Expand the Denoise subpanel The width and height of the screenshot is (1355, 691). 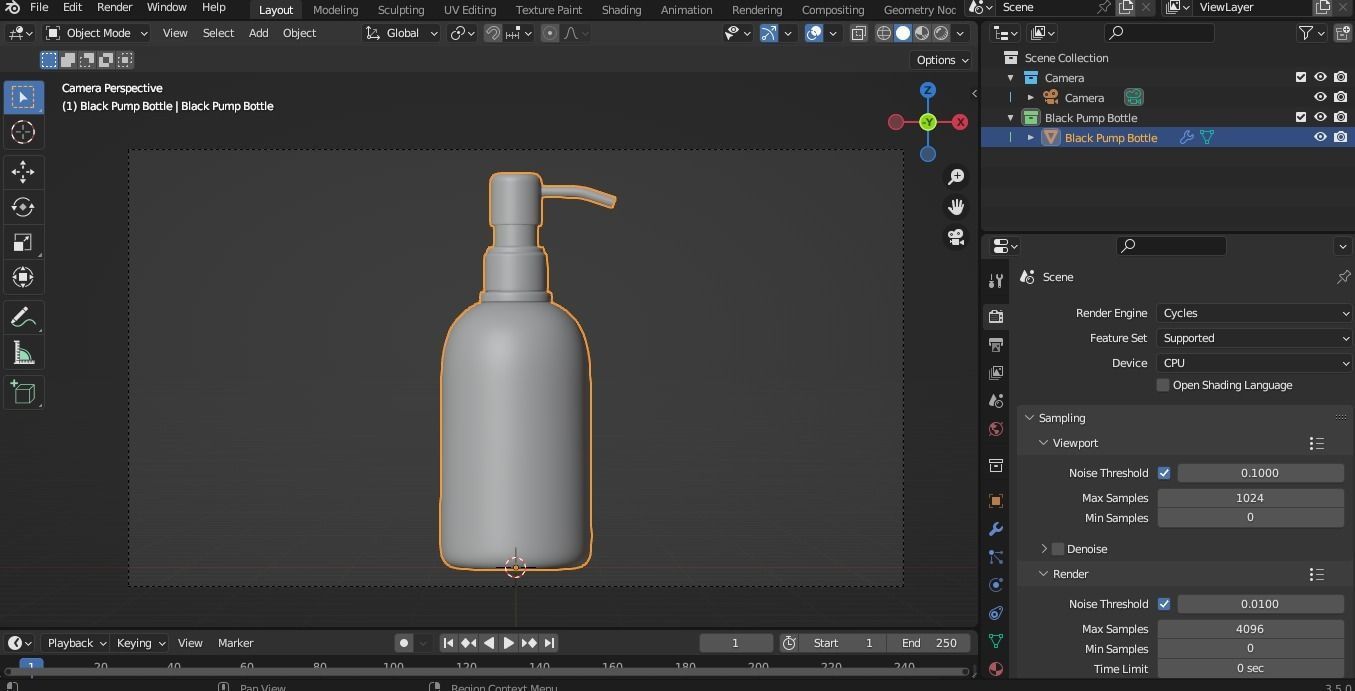coord(1043,549)
